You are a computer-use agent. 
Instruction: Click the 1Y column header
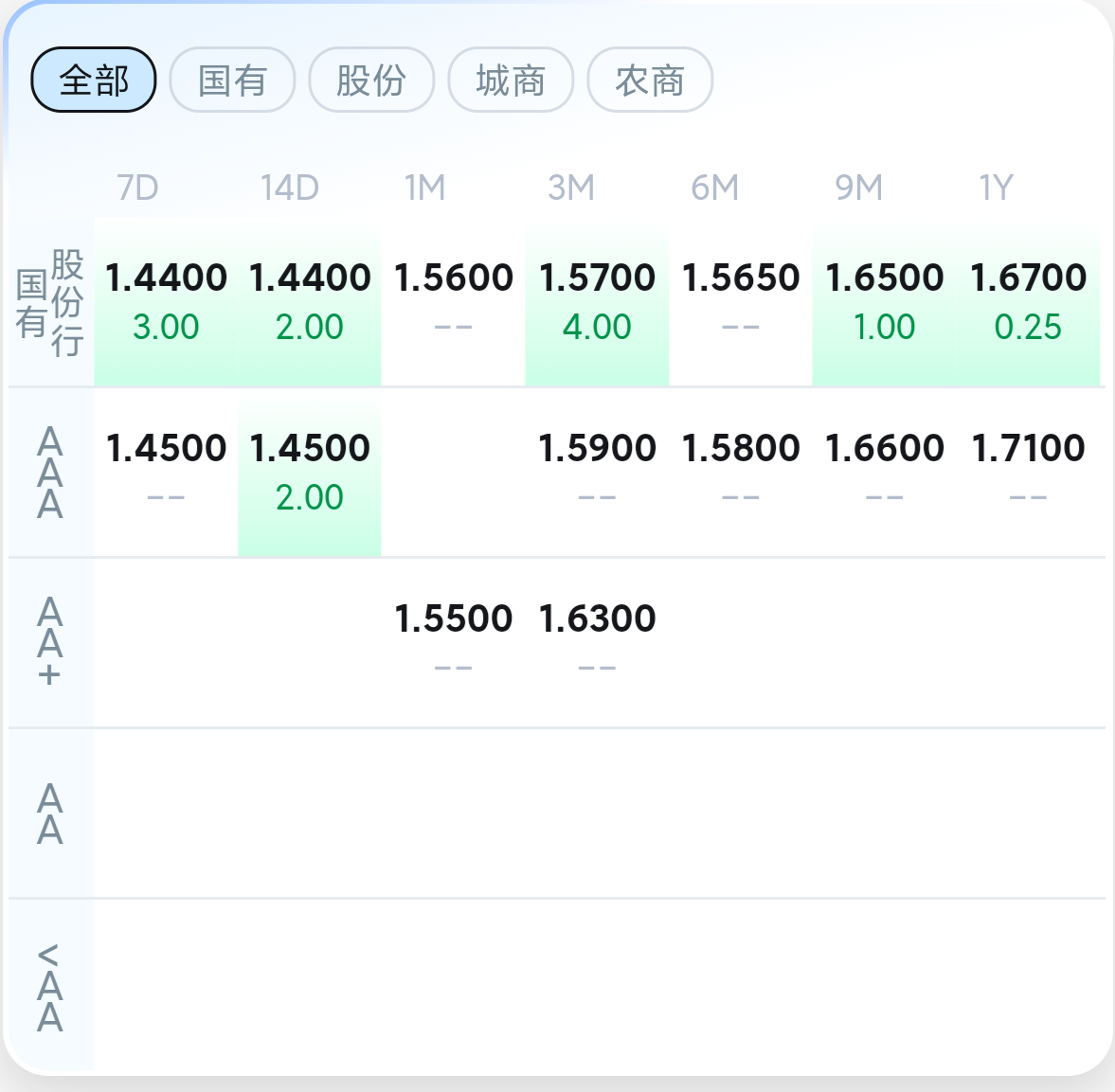(x=996, y=188)
